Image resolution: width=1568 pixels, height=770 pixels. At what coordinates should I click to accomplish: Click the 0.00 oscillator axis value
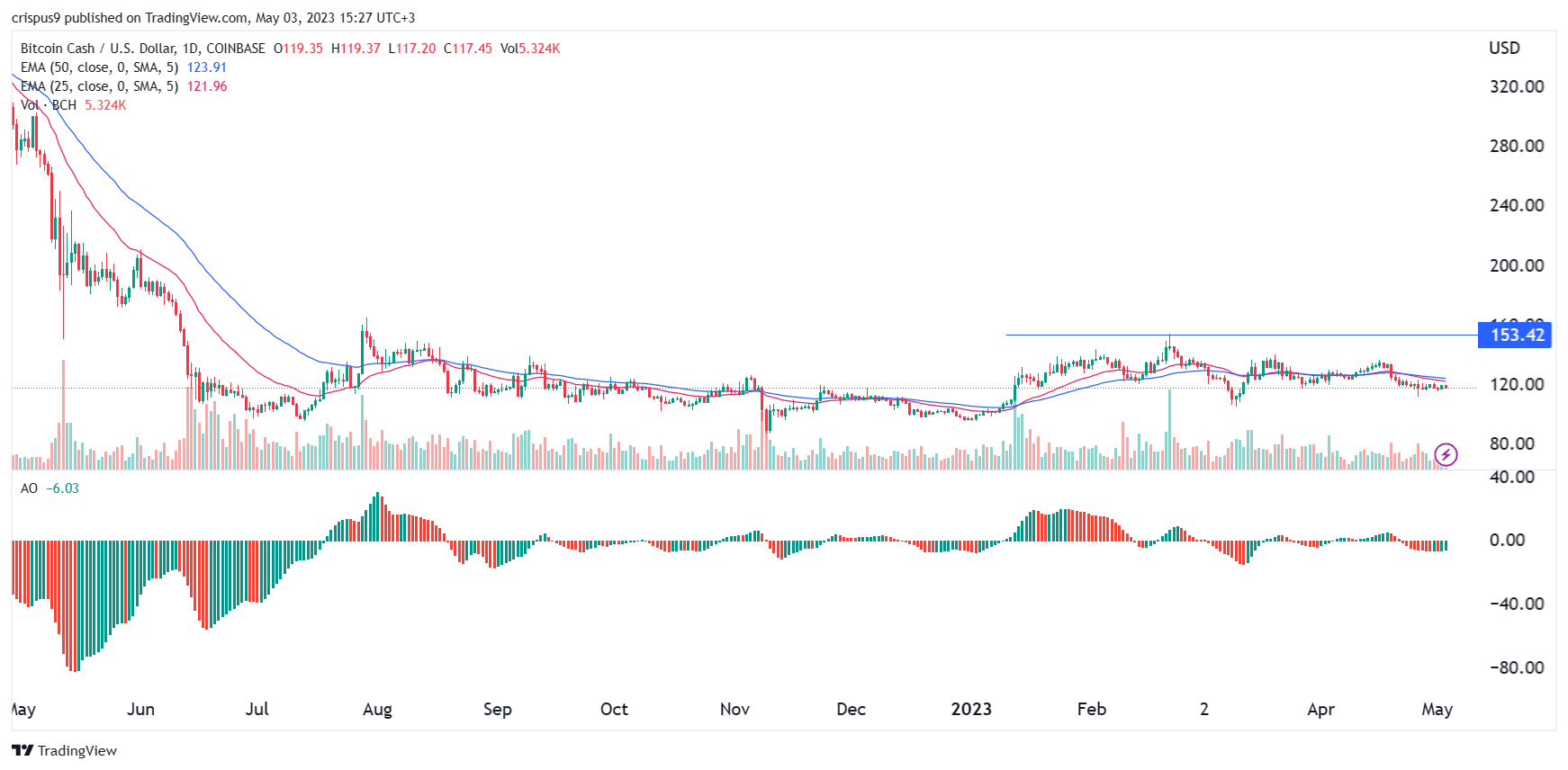pyautogui.click(x=1508, y=540)
